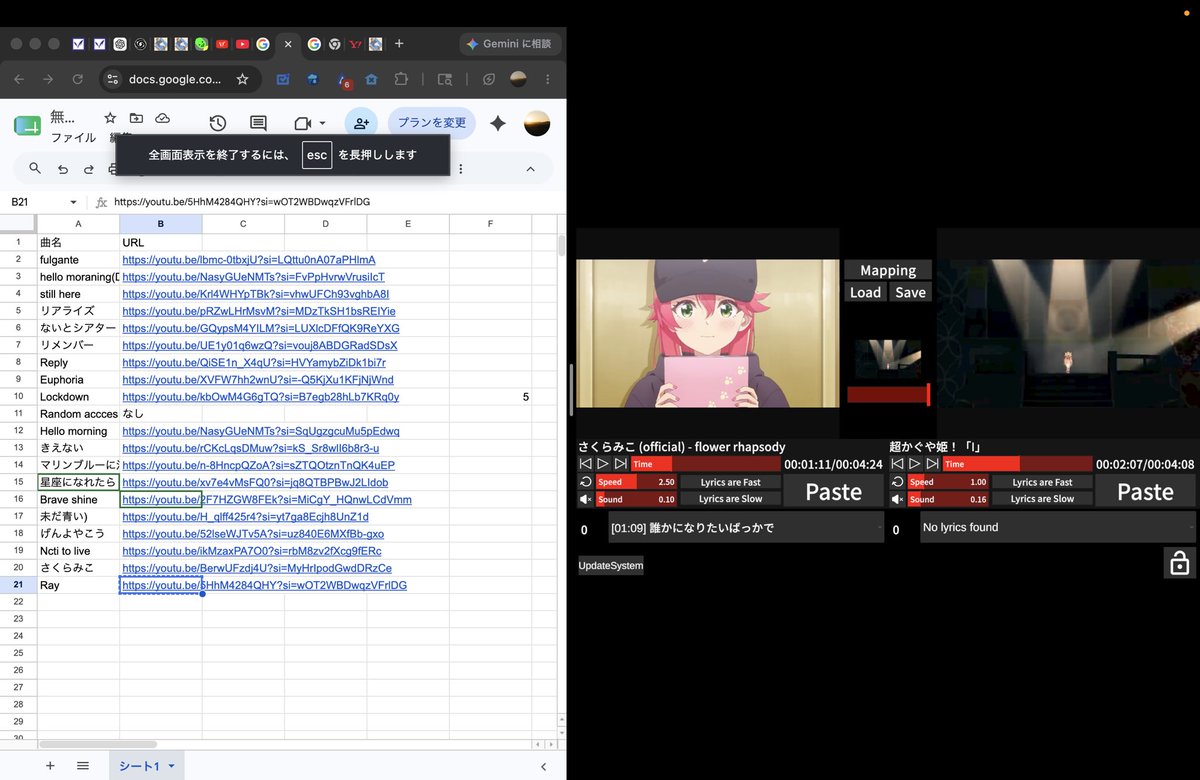Click Paste under flower rhapsody player

click(x=833, y=491)
